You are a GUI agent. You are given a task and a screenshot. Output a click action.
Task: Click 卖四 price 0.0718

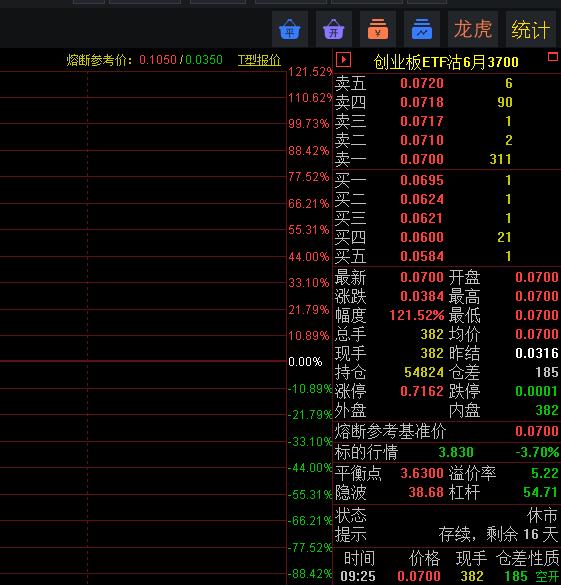click(x=422, y=102)
